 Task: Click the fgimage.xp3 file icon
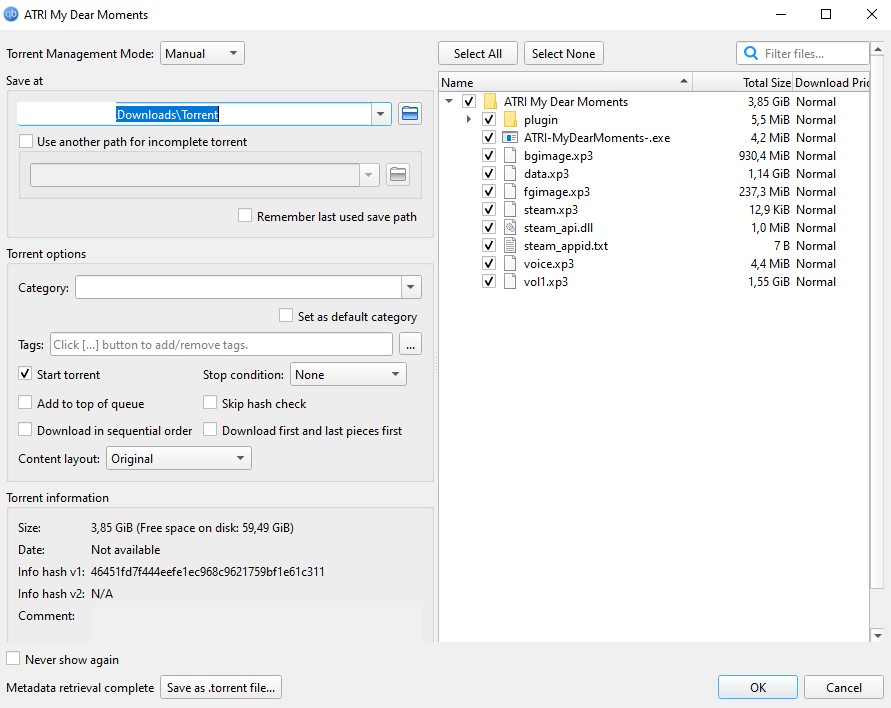click(510, 191)
